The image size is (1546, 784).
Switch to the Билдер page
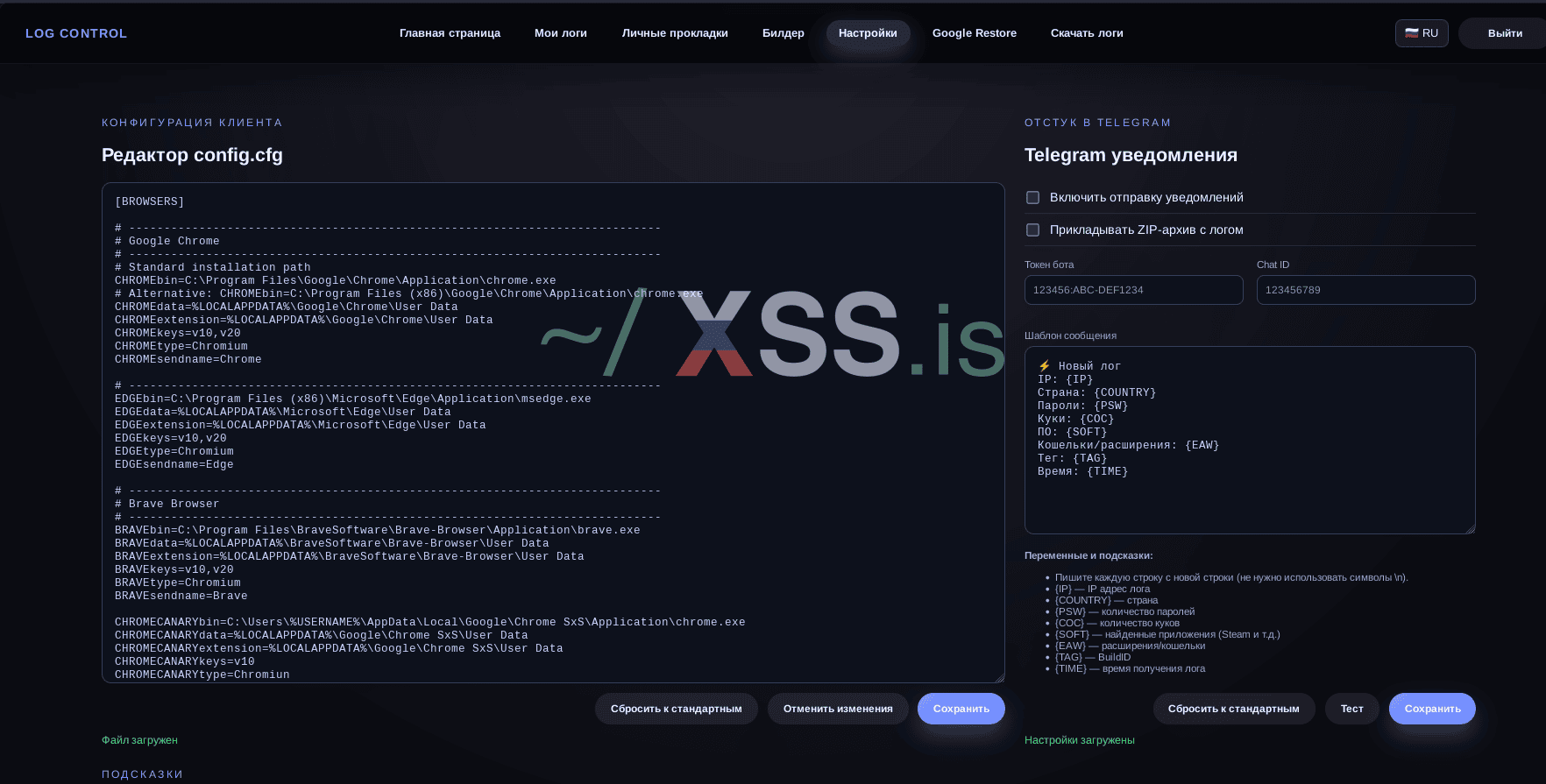coord(784,33)
